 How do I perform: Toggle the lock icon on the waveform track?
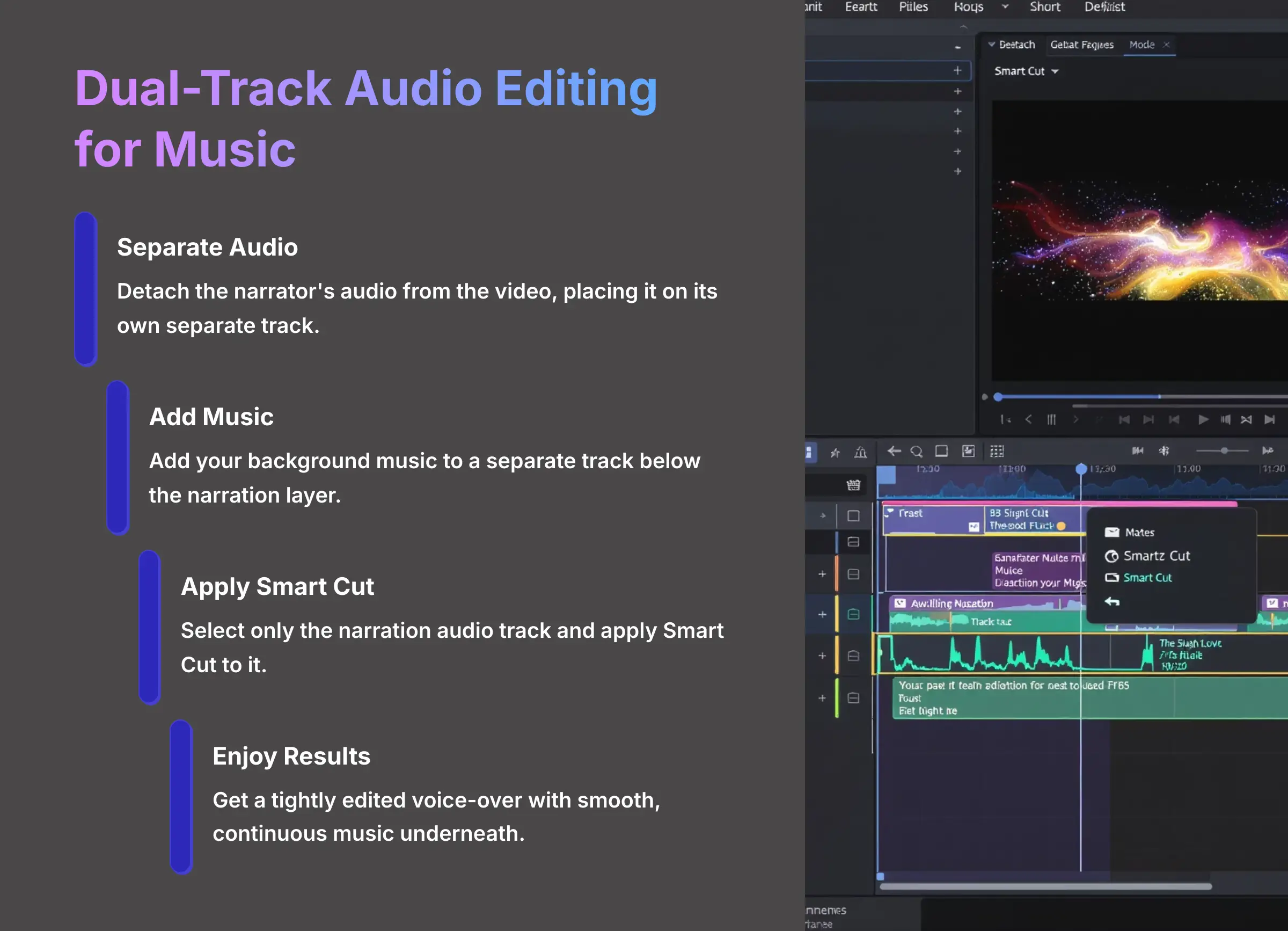(853, 656)
